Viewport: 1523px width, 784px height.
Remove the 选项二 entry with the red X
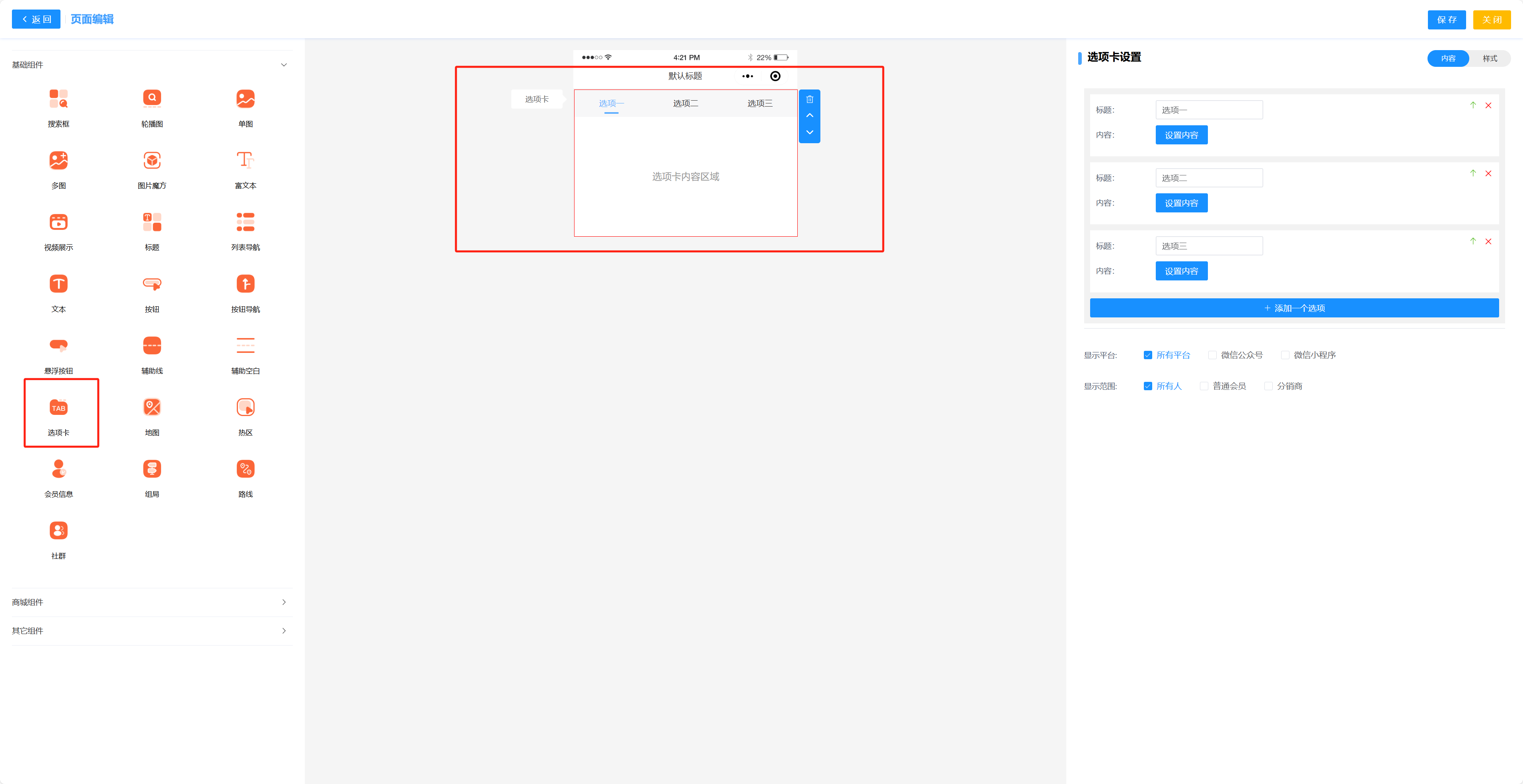click(x=1488, y=173)
